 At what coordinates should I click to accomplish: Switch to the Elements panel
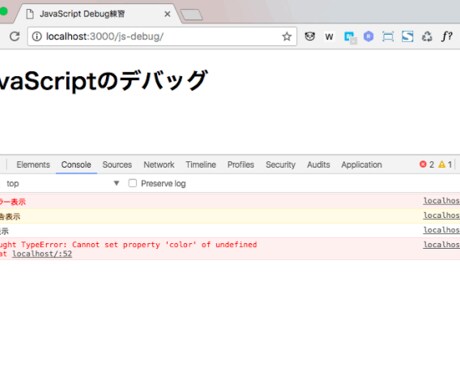tap(33, 165)
